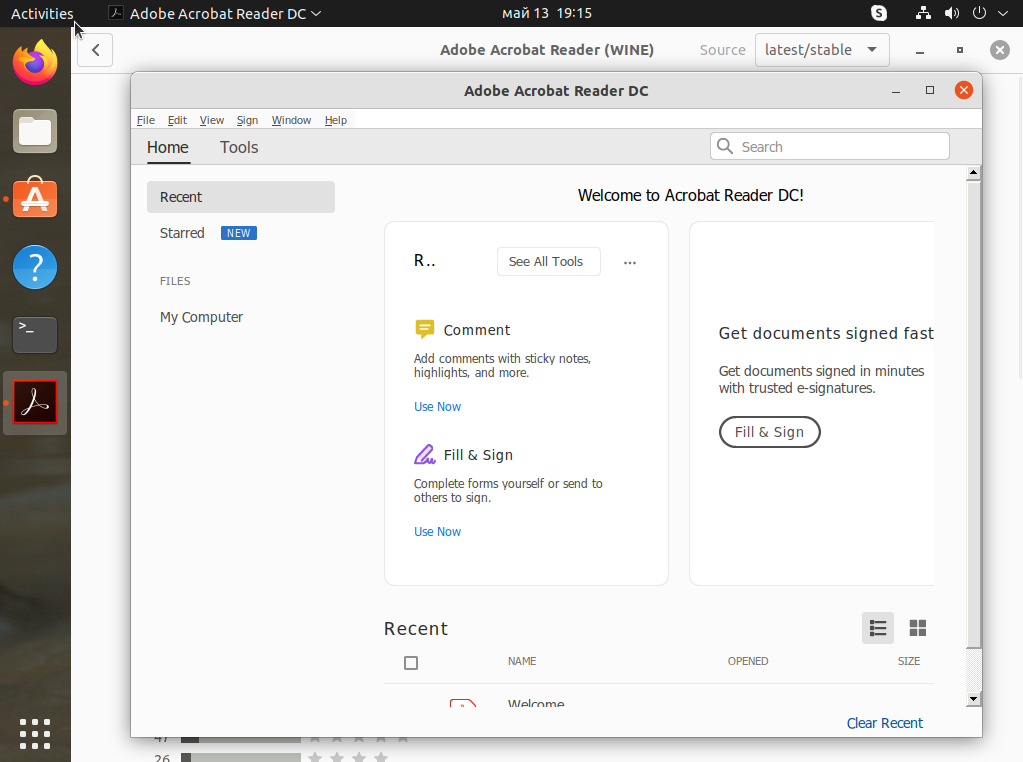Image resolution: width=1023 pixels, height=762 pixels.
Task: Click the Fill & Sign pen icon
Action: pos(424,455)
